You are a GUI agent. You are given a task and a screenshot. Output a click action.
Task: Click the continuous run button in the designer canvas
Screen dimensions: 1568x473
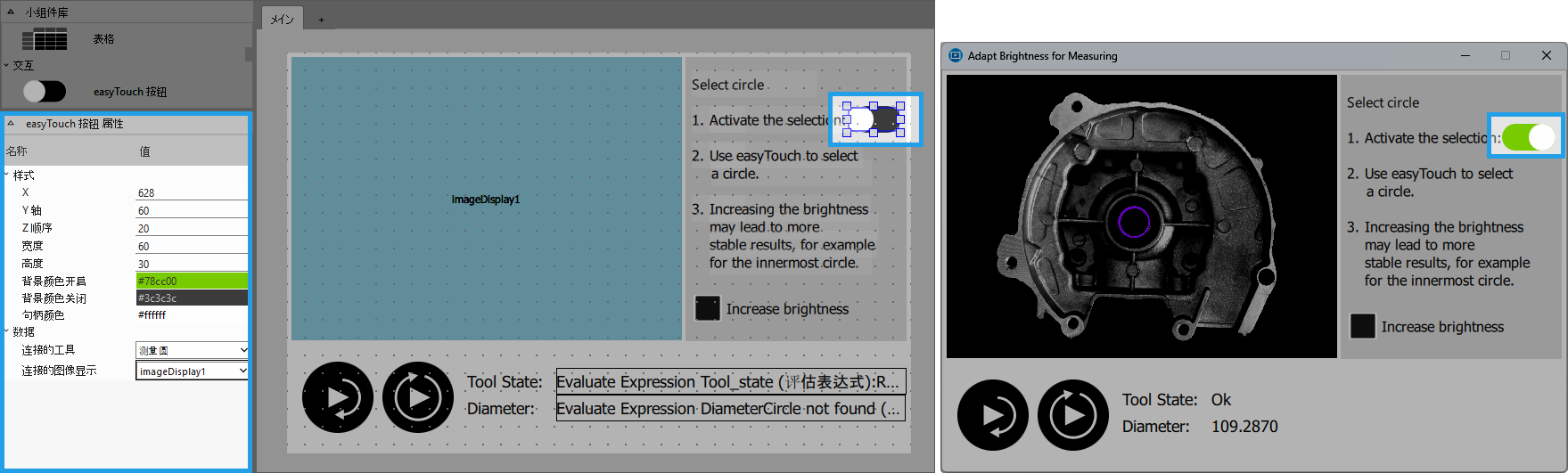point(418,397)
